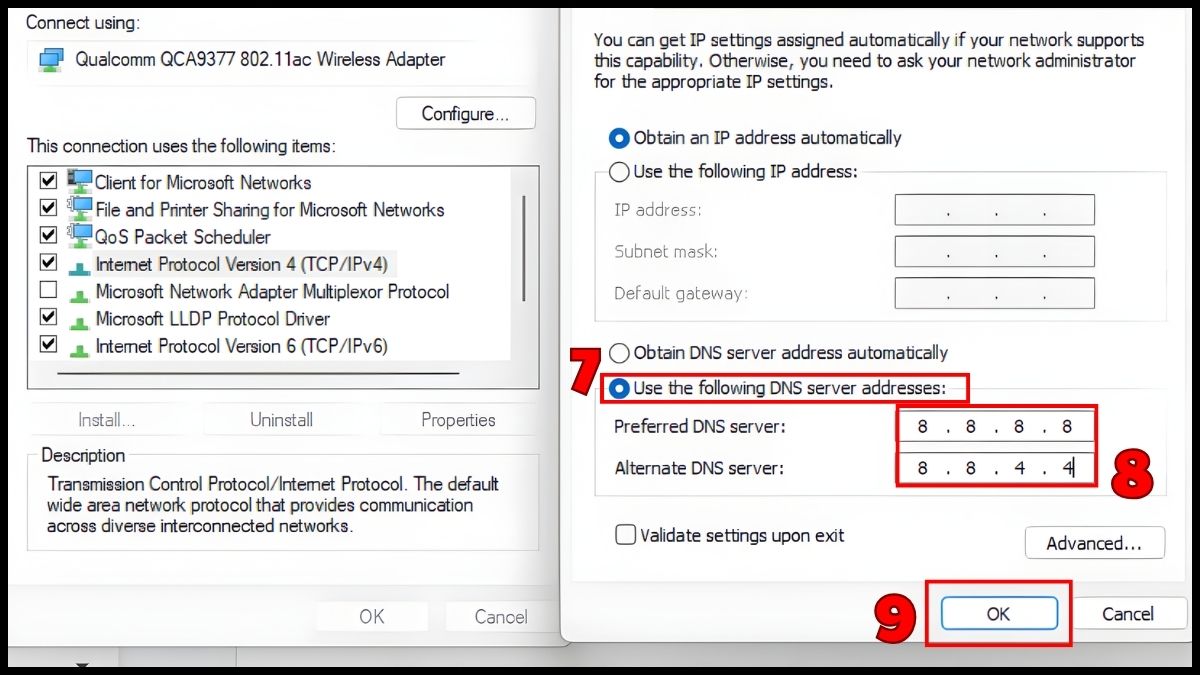Image resolution: width=1200 pixels, height=675 pixels.
Task: Check Validate settings upon exit
Action: point(625,535)
